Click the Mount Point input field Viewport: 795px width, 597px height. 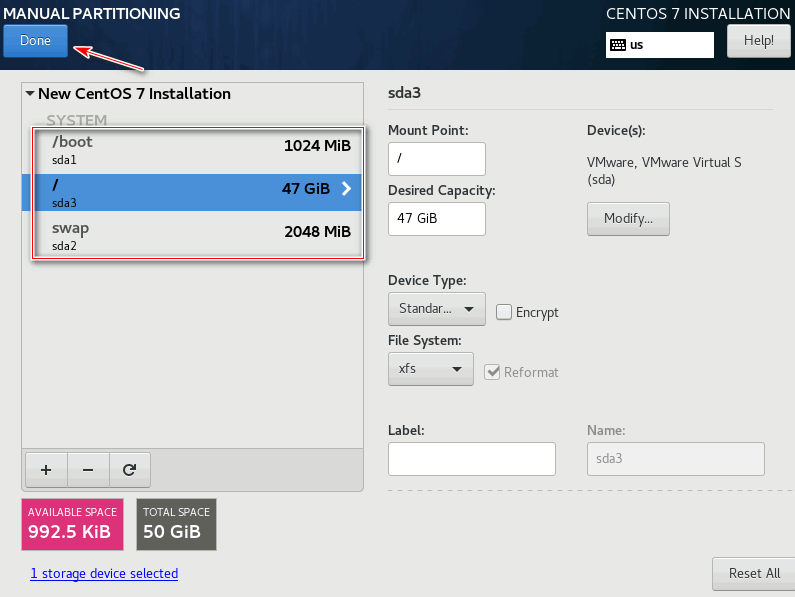point(437,159)
